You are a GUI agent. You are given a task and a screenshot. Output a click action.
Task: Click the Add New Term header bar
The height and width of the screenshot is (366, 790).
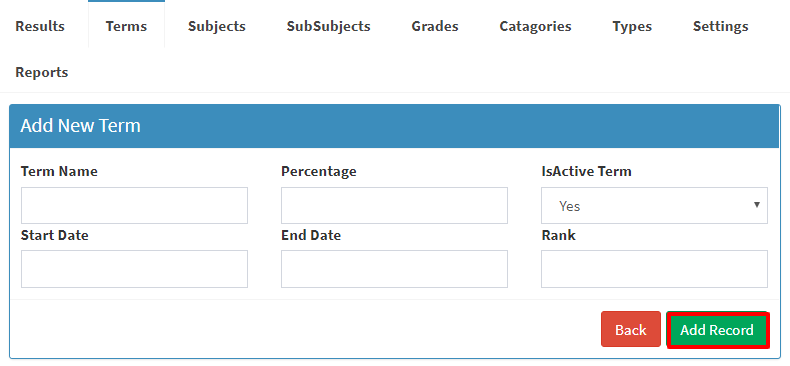click(394, 126)
